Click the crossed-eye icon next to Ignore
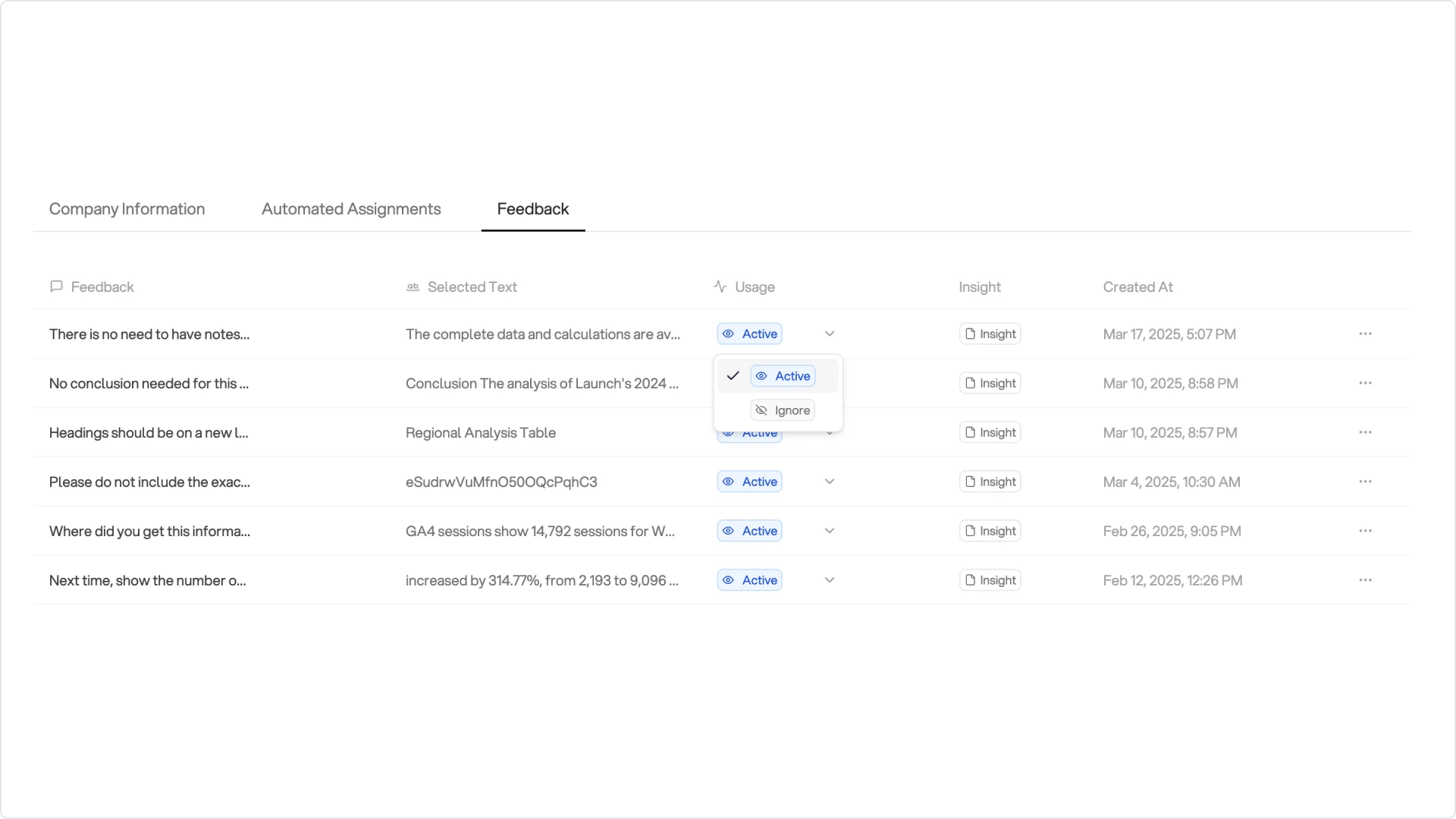This screenshot has width=1456, height=819. (x=761, y=410)
